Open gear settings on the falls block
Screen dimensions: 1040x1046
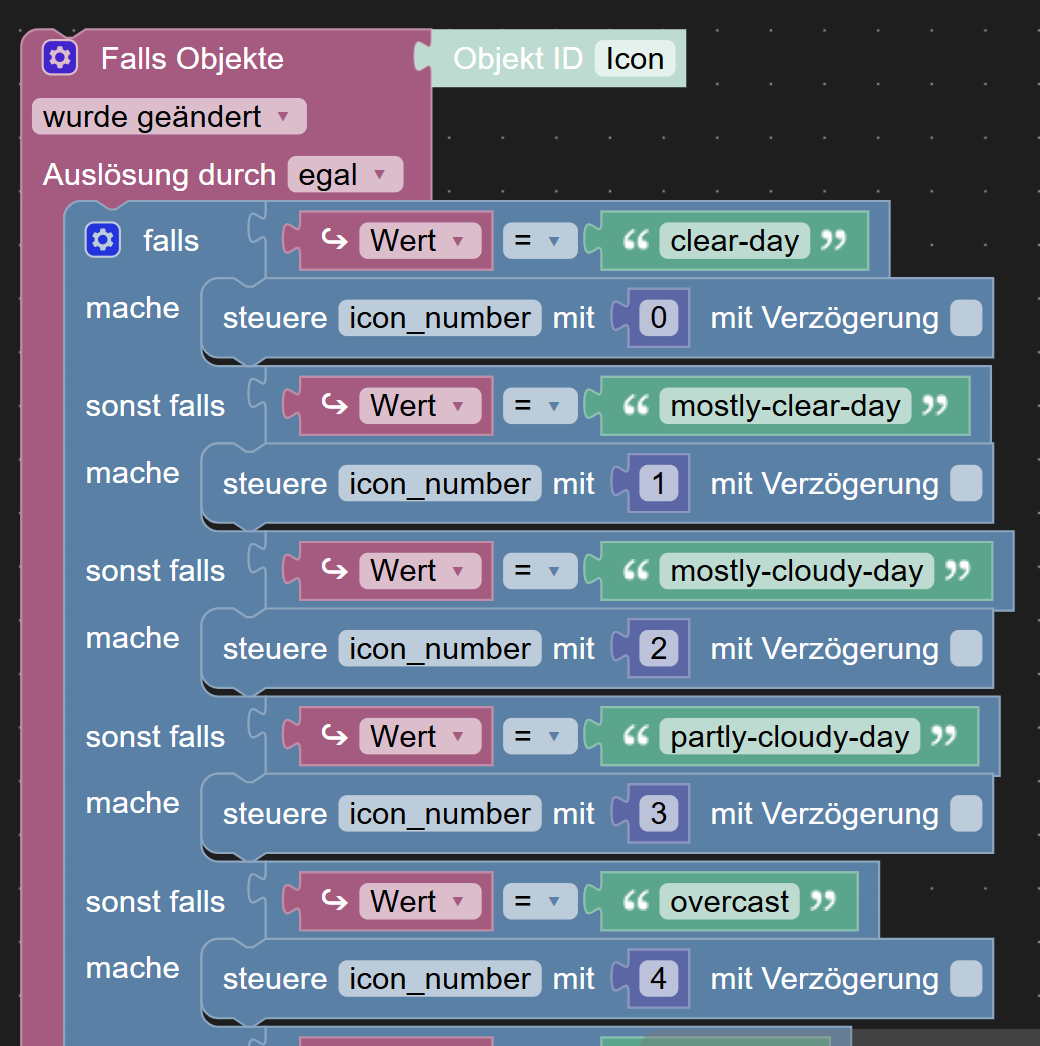pos(102,241)
